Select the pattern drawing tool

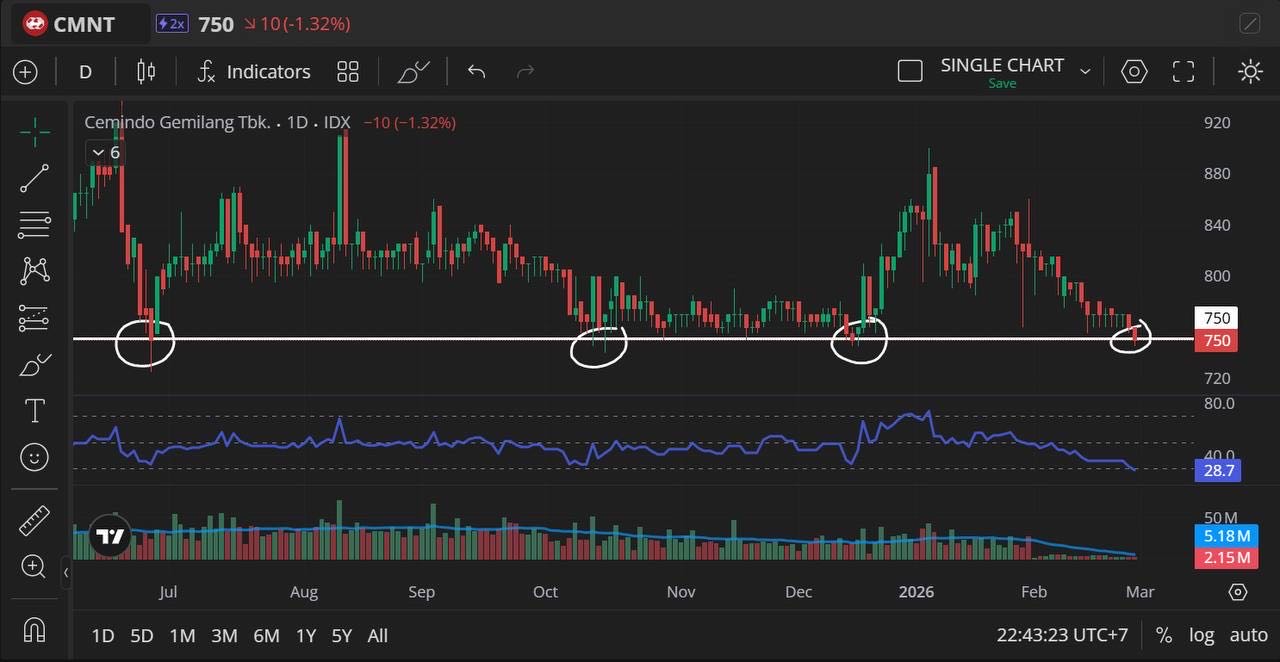click(34, 270)
